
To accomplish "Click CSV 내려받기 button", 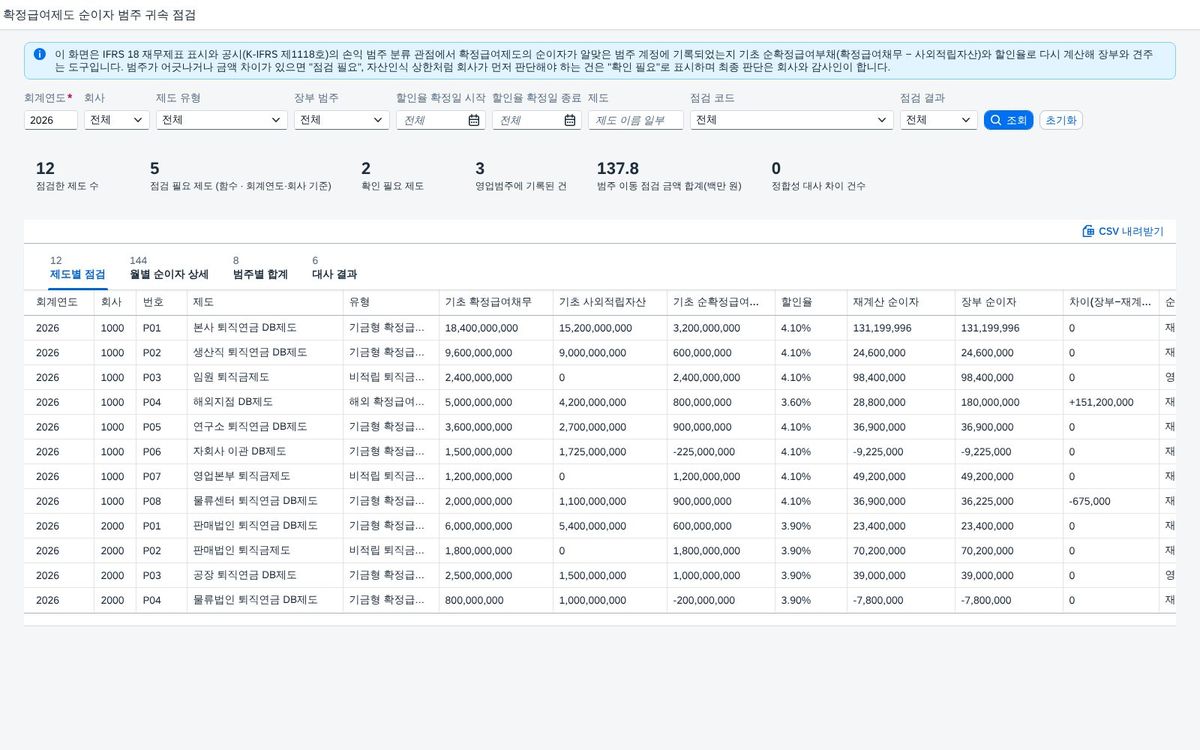I will (x=1123, y=231).
